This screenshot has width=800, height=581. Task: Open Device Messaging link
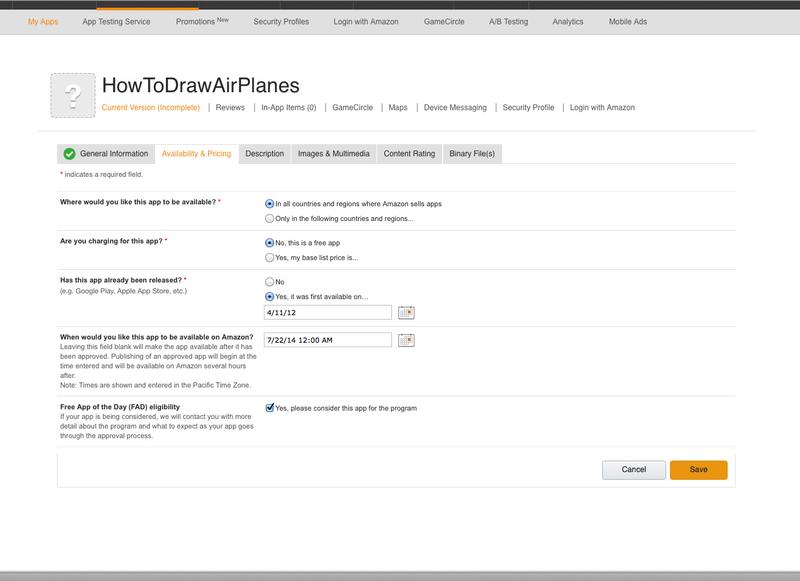point(455,108)
